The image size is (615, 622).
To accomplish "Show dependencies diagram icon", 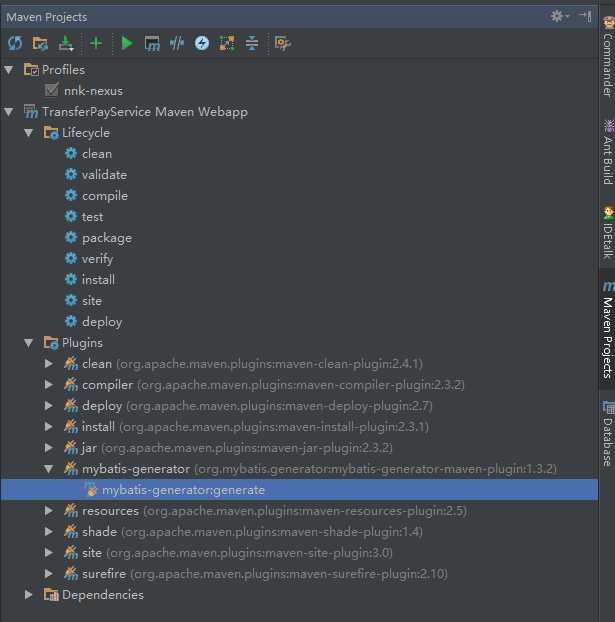I will tap(227, 43).
